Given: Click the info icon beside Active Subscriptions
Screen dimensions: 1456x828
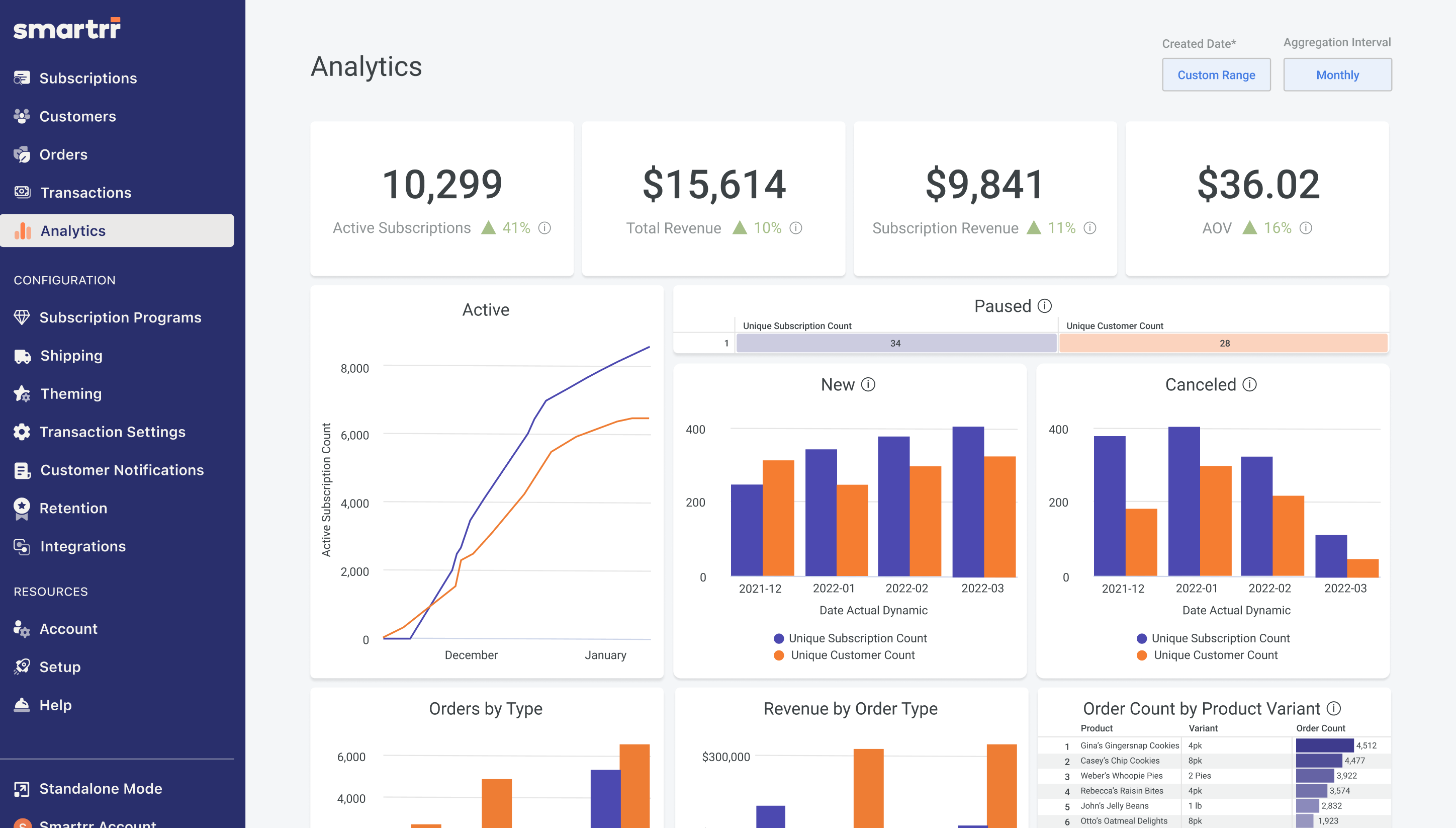Looking at the screenshot, I should [544, 228].
